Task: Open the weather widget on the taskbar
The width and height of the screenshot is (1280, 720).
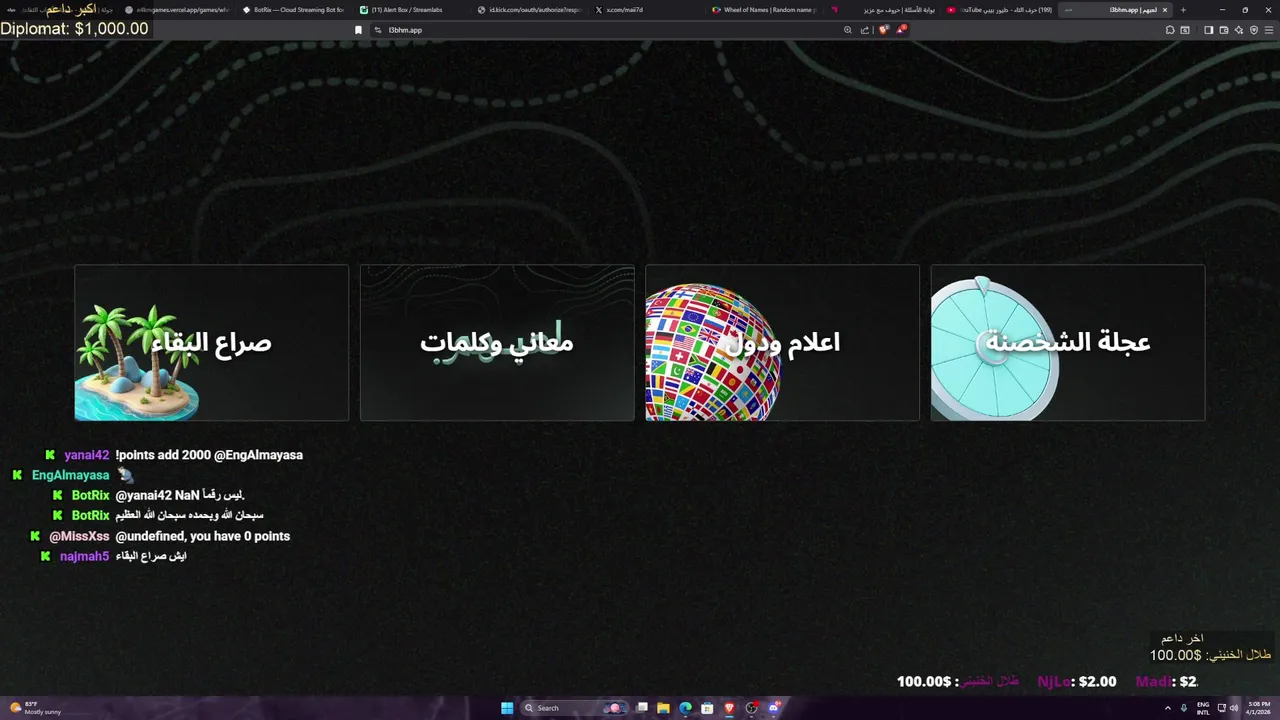Action: 36,708
